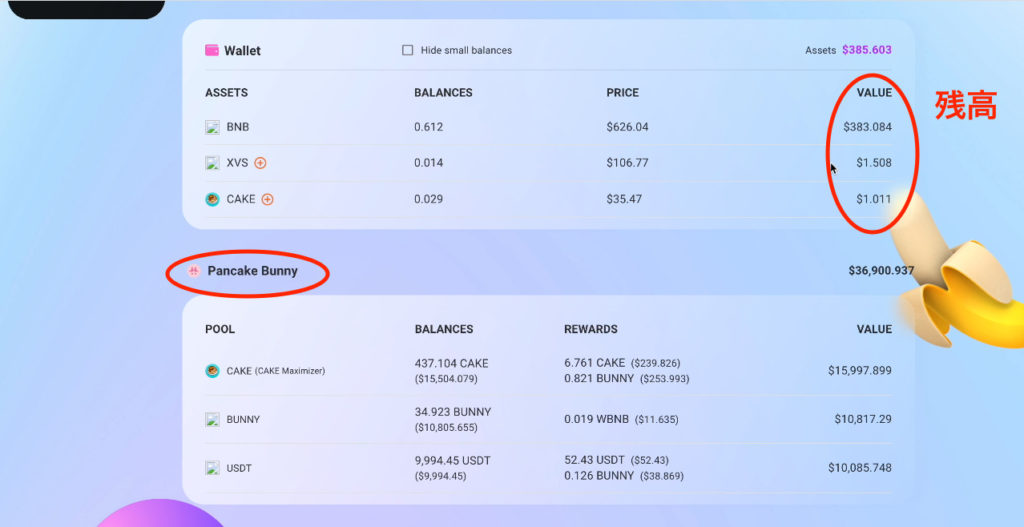Click the CAKE pool value $15,997.899

click(860, 370)
